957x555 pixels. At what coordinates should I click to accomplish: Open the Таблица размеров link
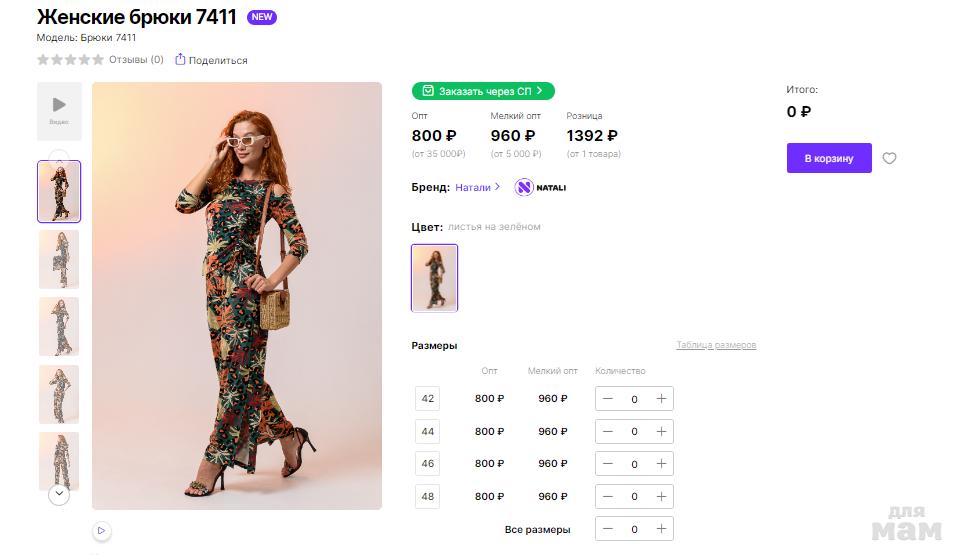pos(716,345)
